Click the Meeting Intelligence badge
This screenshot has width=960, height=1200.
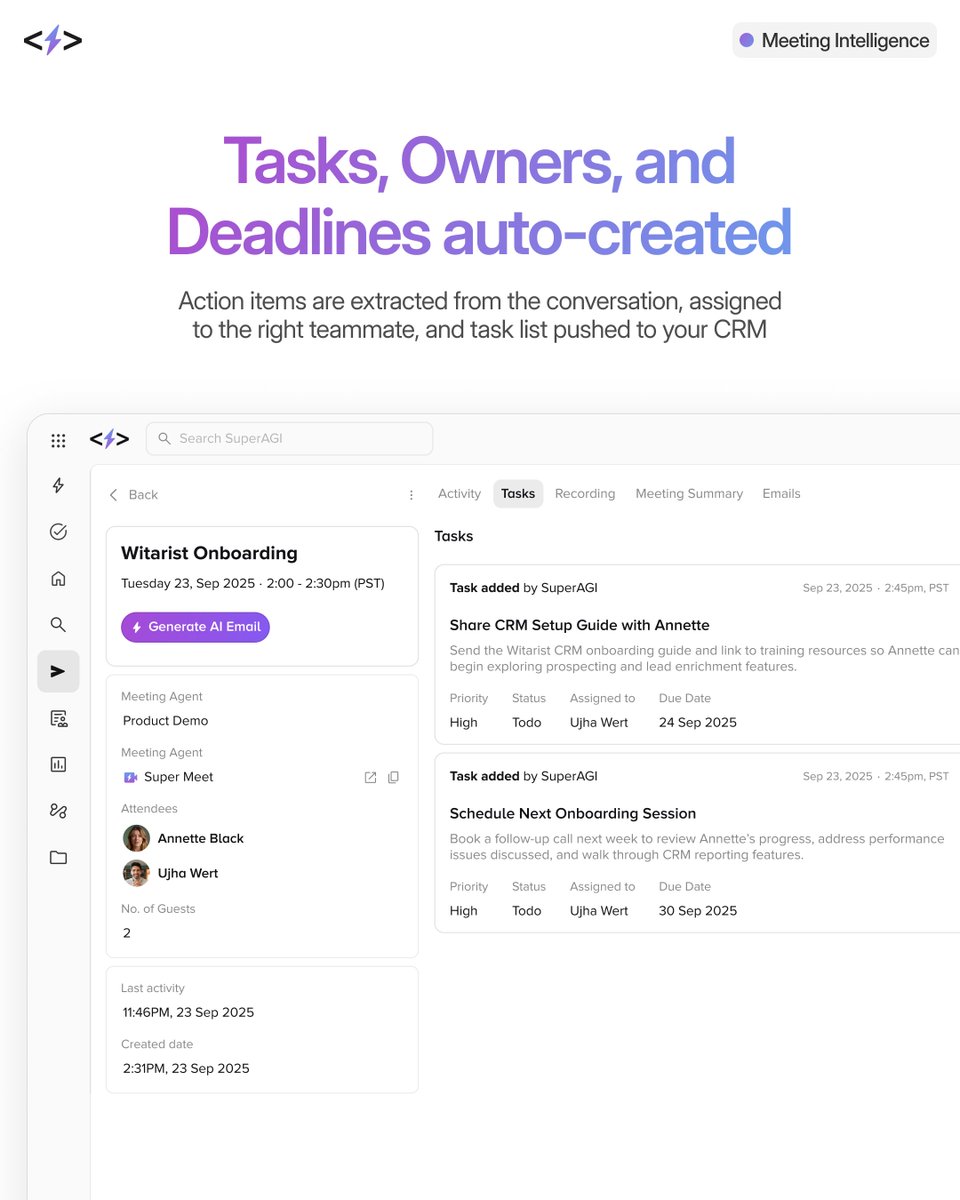point(834,41)
